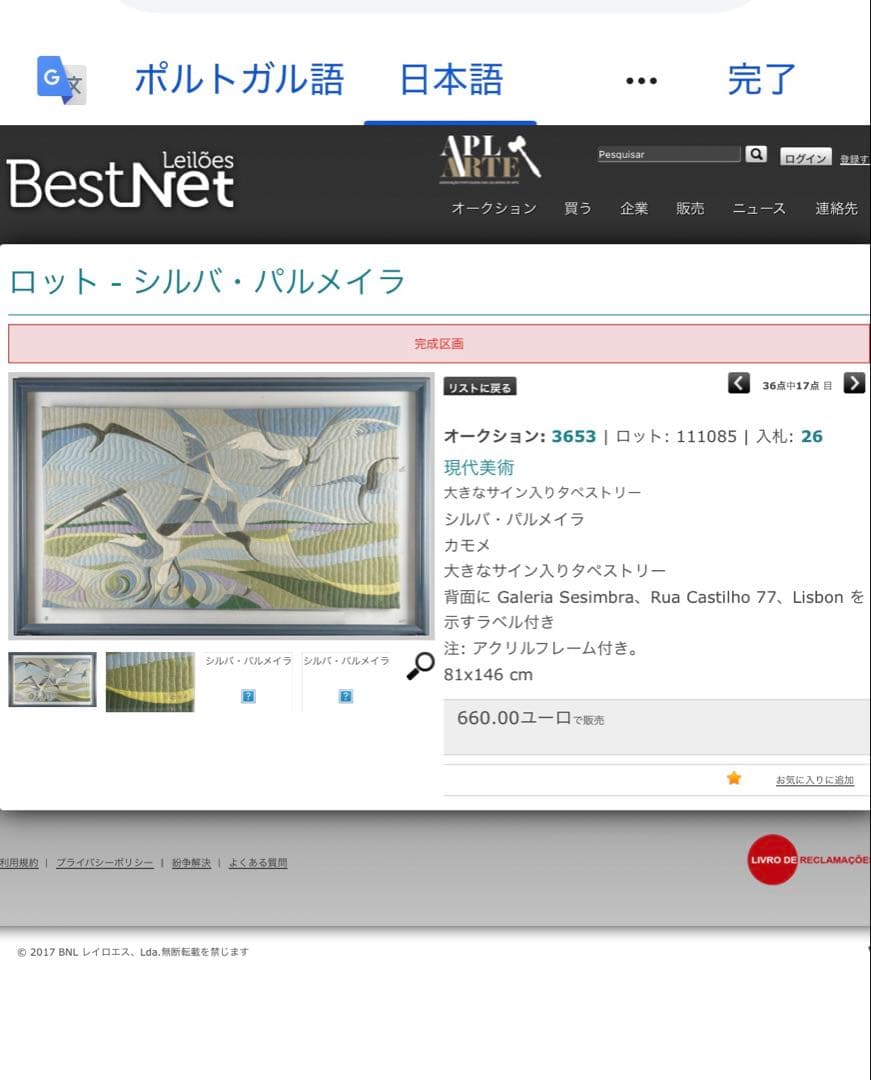Viewport: 871px width, 1080px height.
Task: Select the 日本語 language tab
Action: coord(451,79)
